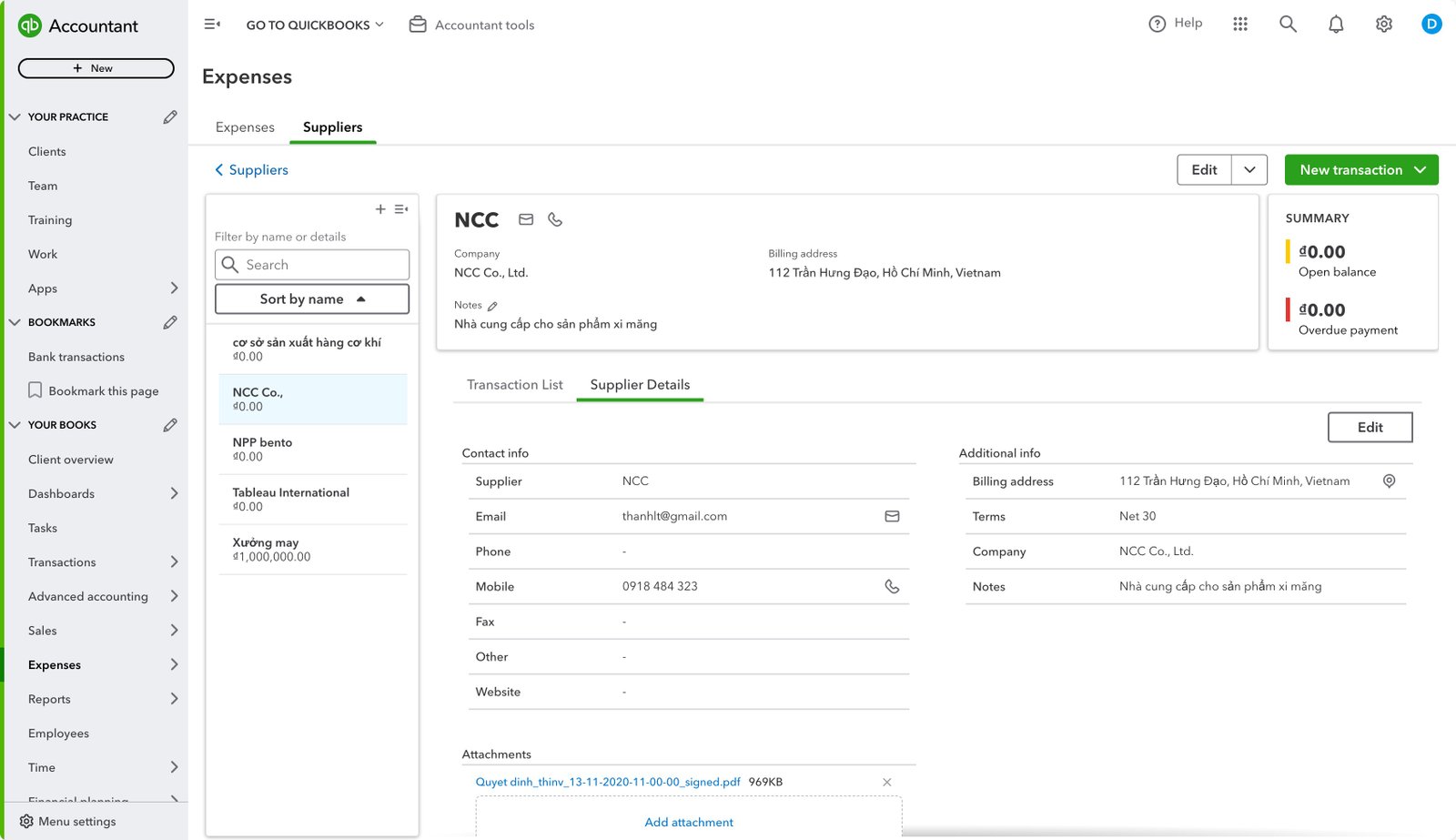The image size is (1456, 840).
Task: Click email icon next to NCC heading
Action: point(526,219)
